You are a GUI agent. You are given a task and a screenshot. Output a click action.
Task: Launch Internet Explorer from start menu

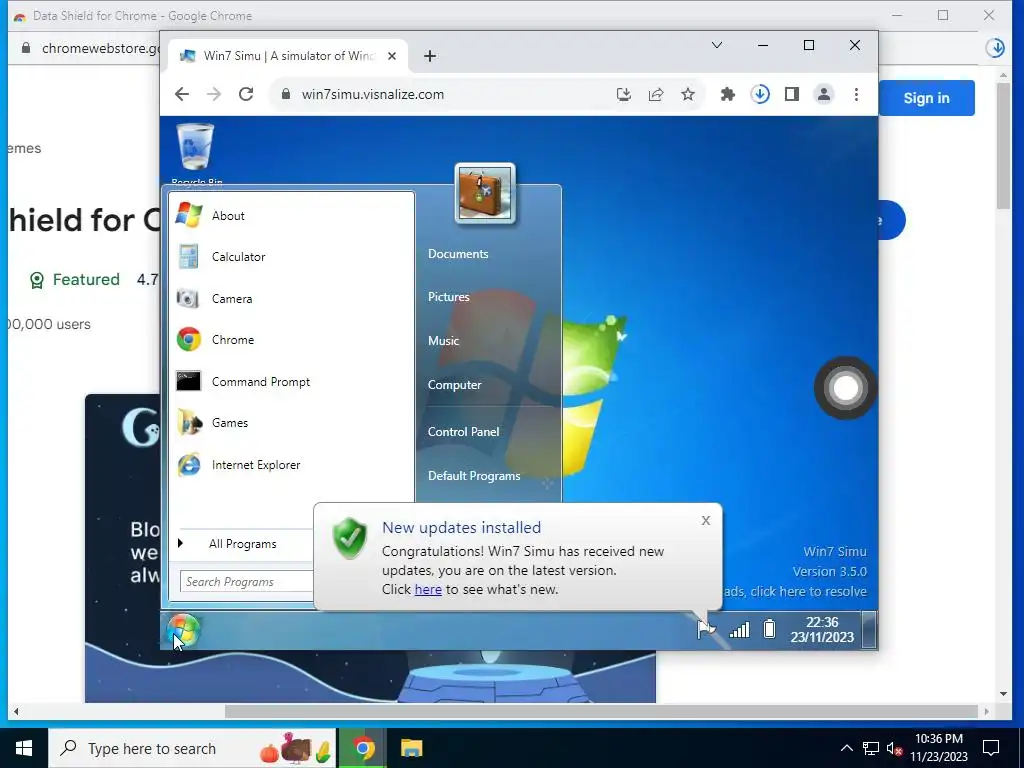256,465
